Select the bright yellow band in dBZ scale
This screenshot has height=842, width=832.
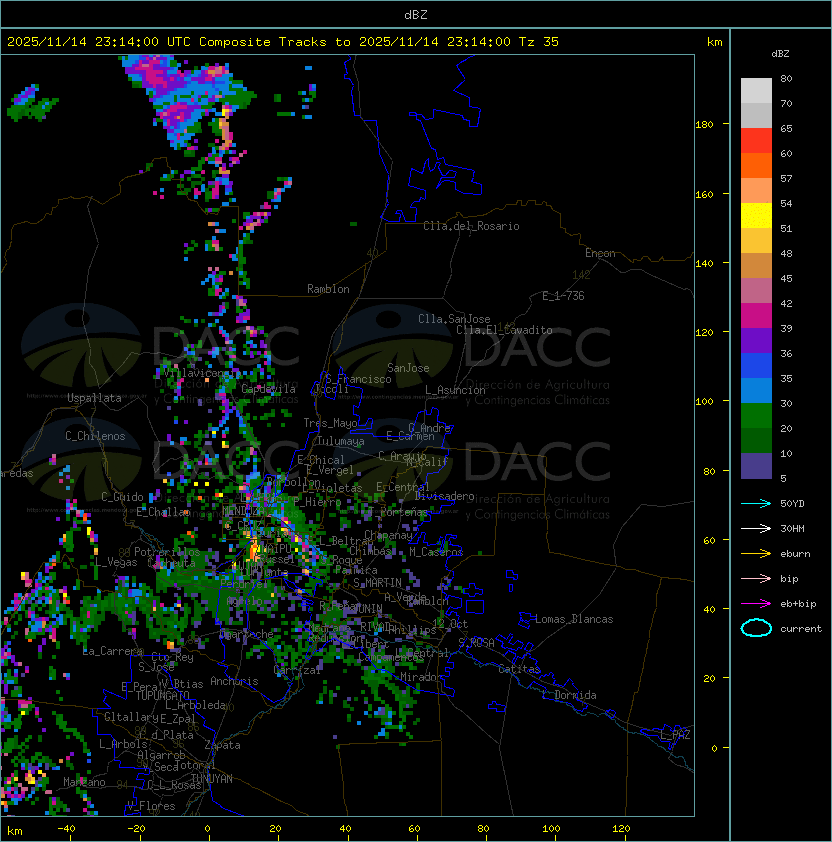pyautogui.click(x=756, y=216)
